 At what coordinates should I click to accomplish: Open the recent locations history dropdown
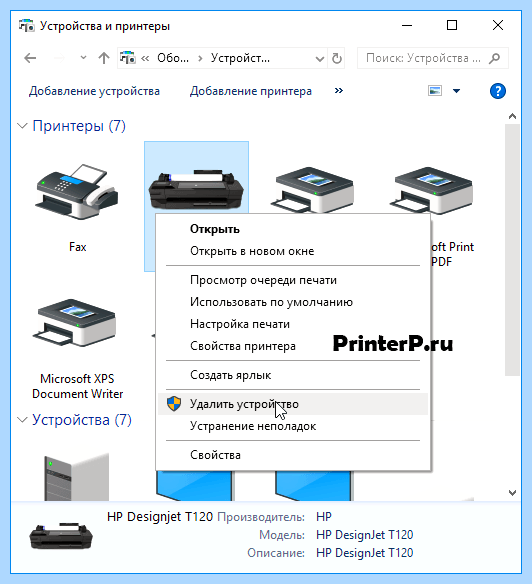[x=83, y=58]
